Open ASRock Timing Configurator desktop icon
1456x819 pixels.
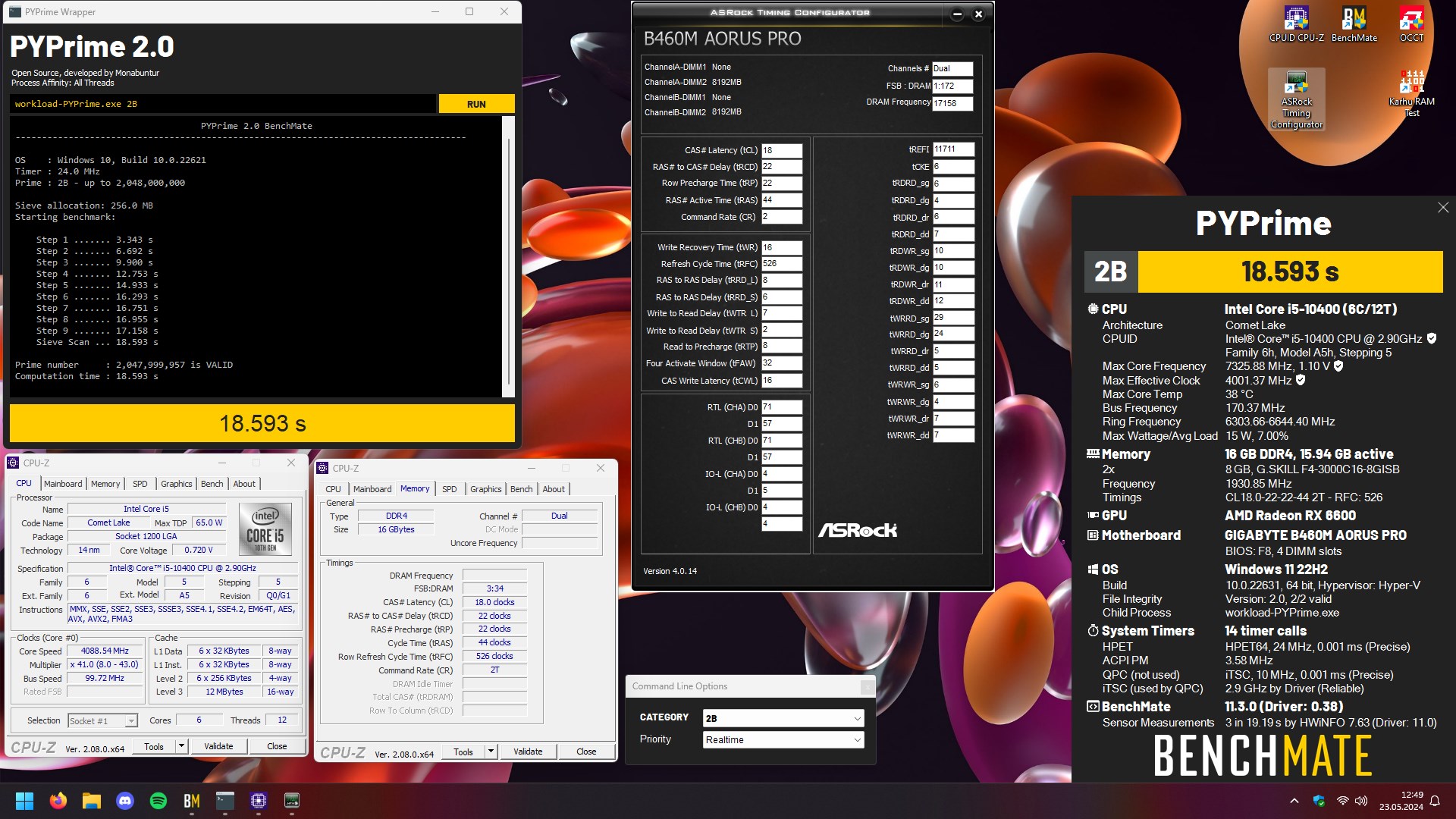point(1296,99)
